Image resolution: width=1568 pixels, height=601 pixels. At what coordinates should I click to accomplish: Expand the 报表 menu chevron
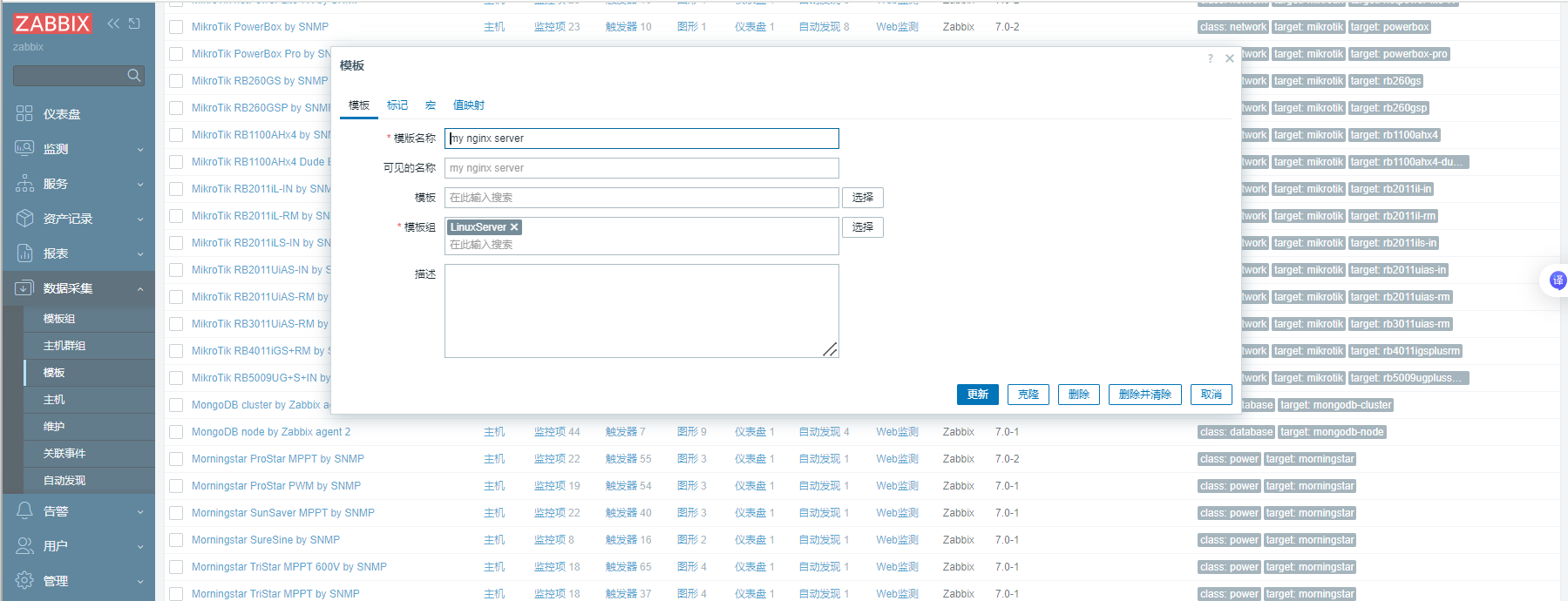tap(140, 254)
